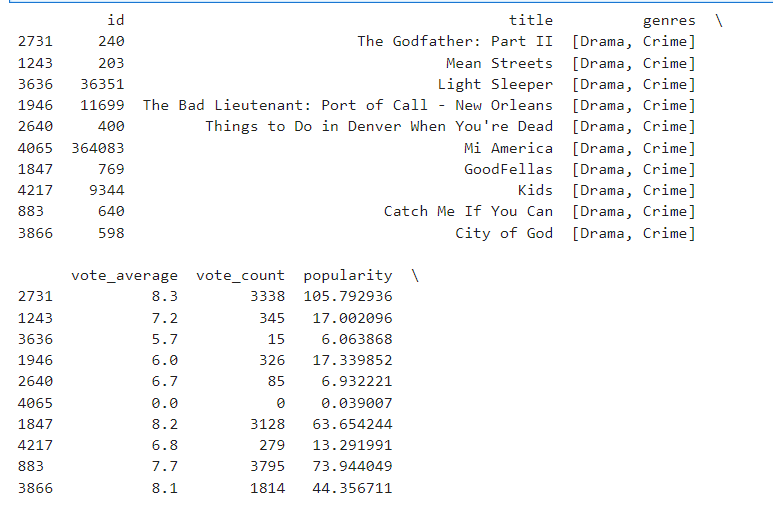Click vote_average value 8.3
This screenshot has width=773, height=511.
pos(165,297)
